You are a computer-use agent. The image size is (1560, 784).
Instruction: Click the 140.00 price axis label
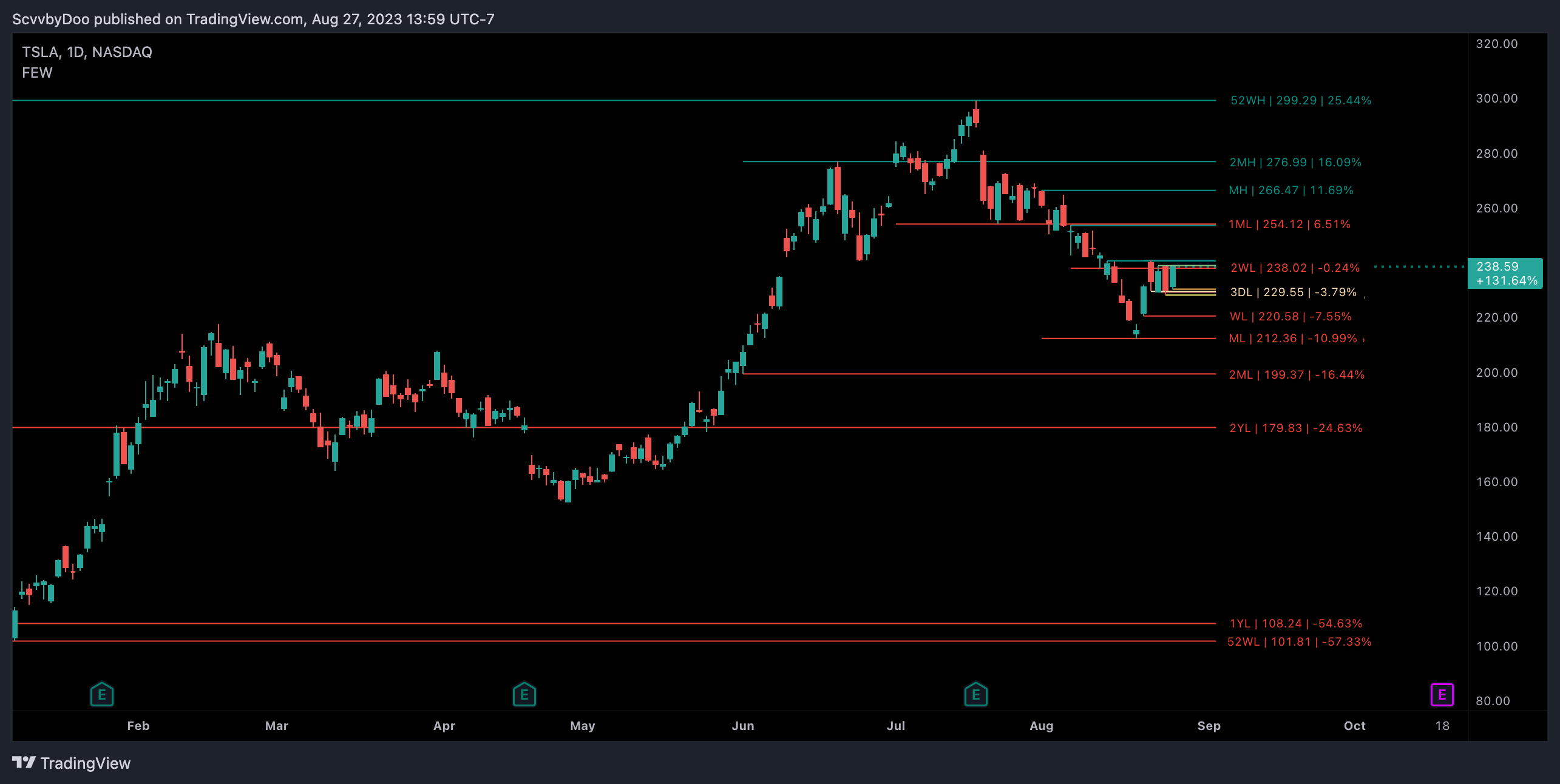click(1497, 536)
